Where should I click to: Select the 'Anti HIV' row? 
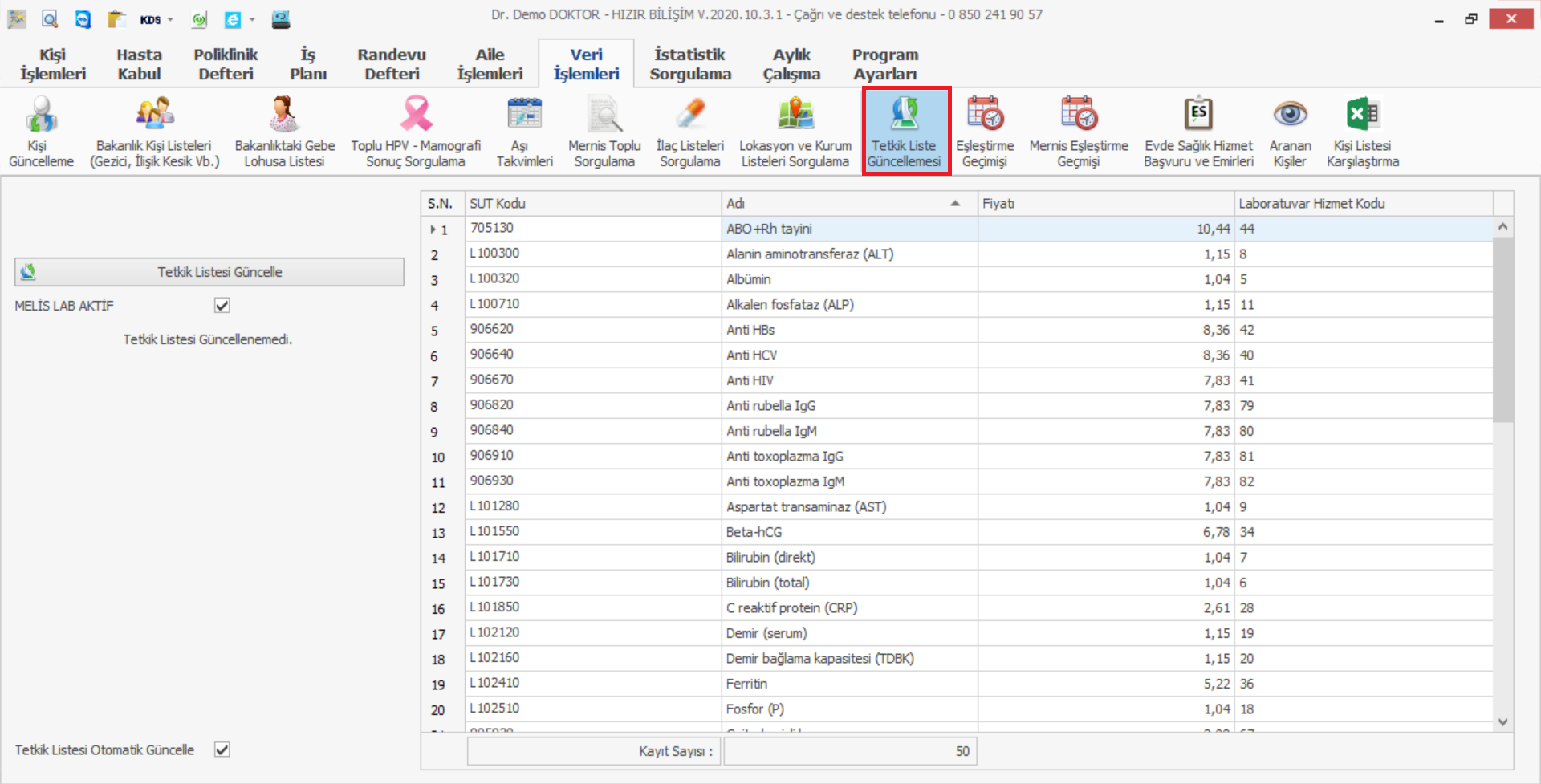click(x=957, y=380)
